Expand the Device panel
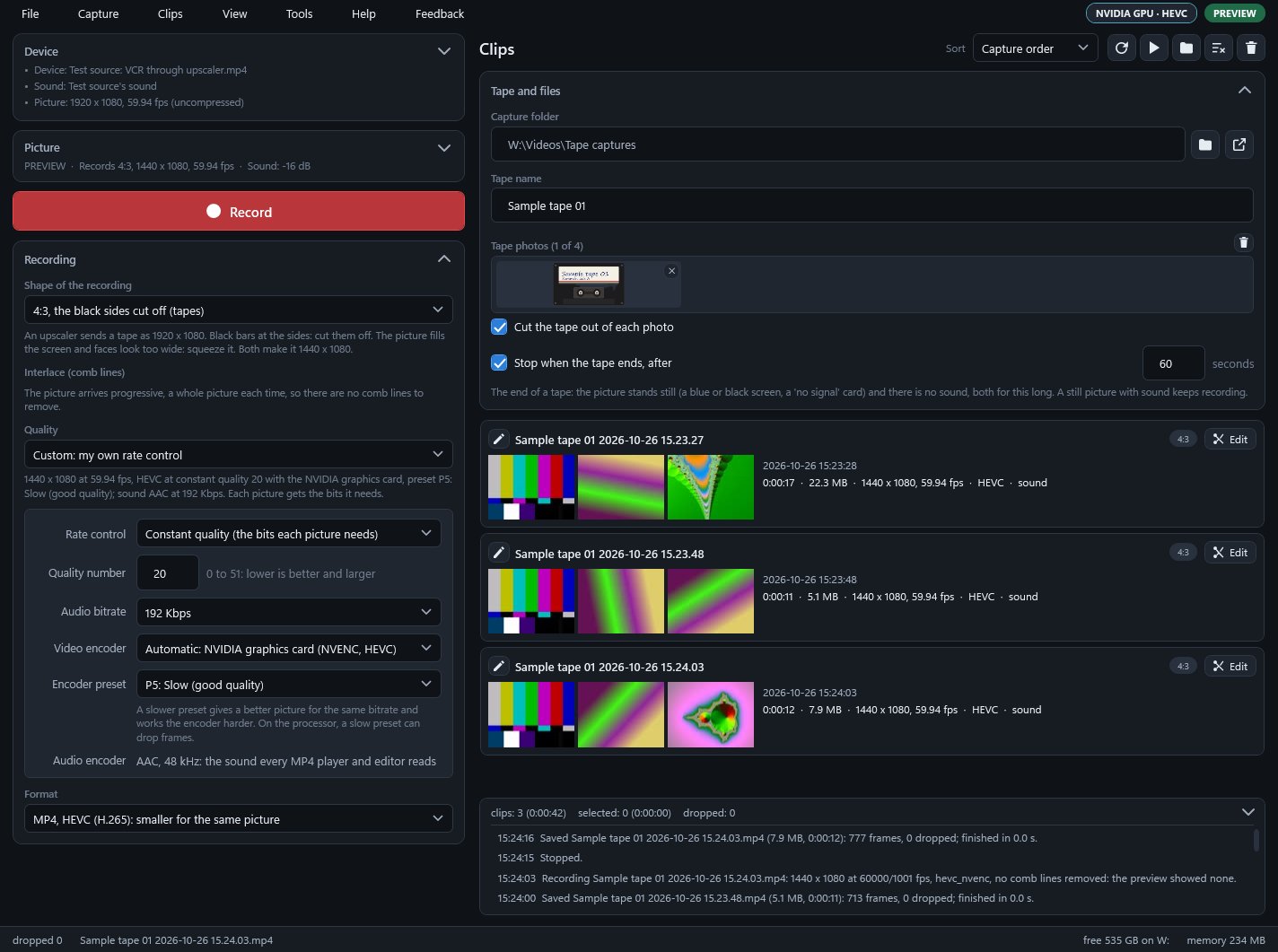Screen dimensions: 1278x952 coord(443,51)
